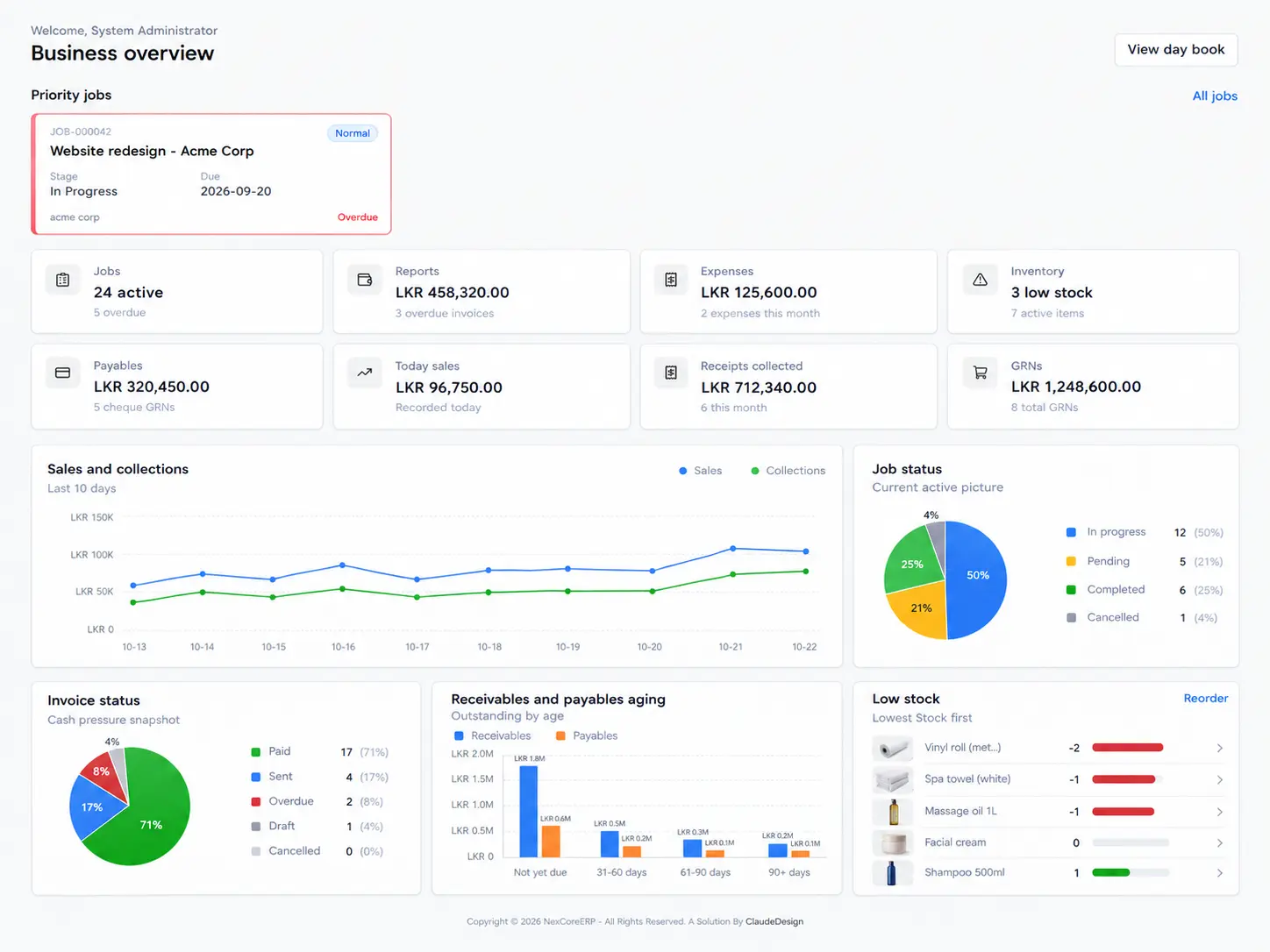Click the Receipts collected icon
Image resolution: width=1270 pixels, height=952 pixels.
(671, 373)
